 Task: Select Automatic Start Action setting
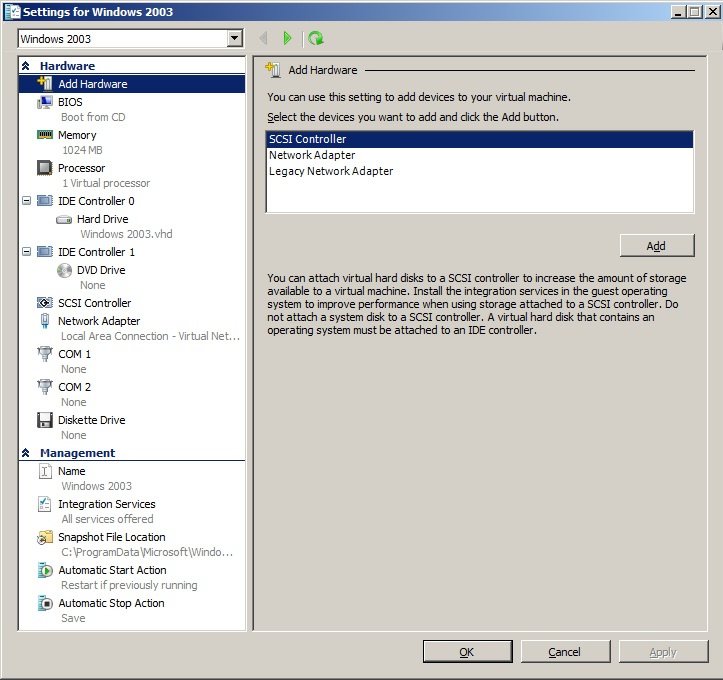click(112, 570)
